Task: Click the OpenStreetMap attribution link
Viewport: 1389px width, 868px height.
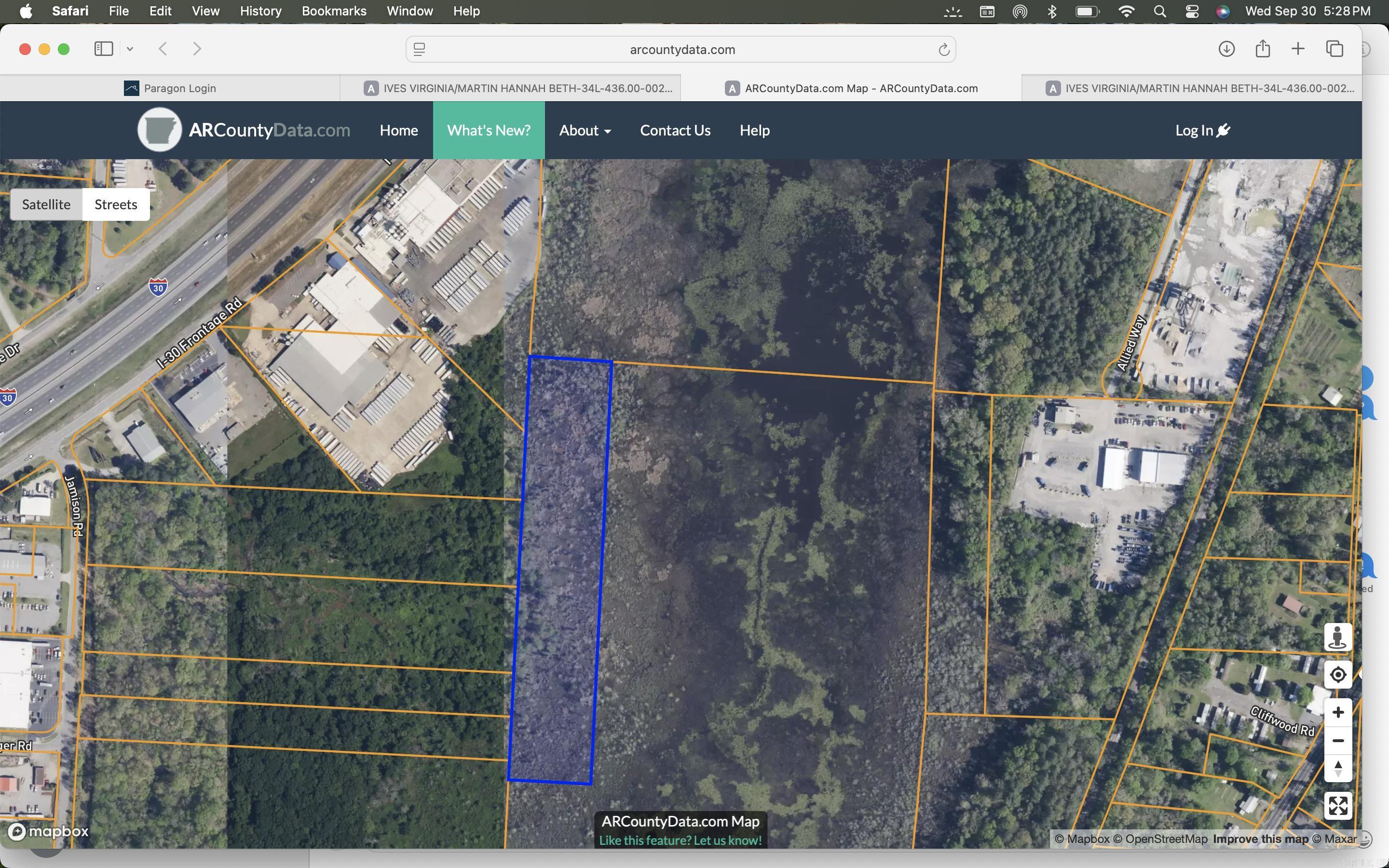Action: pos(1160,839)
